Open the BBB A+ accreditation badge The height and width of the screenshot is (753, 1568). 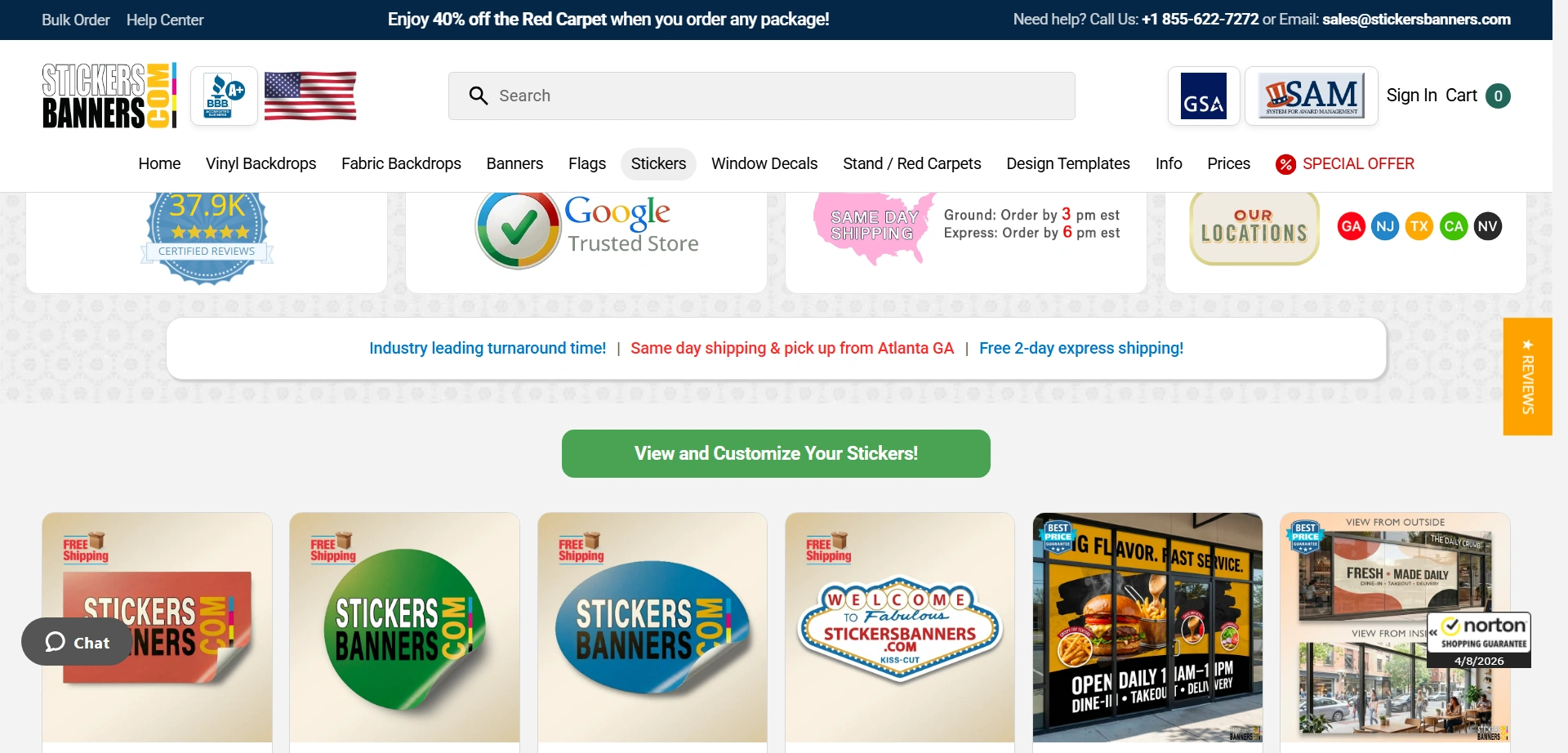224,96
